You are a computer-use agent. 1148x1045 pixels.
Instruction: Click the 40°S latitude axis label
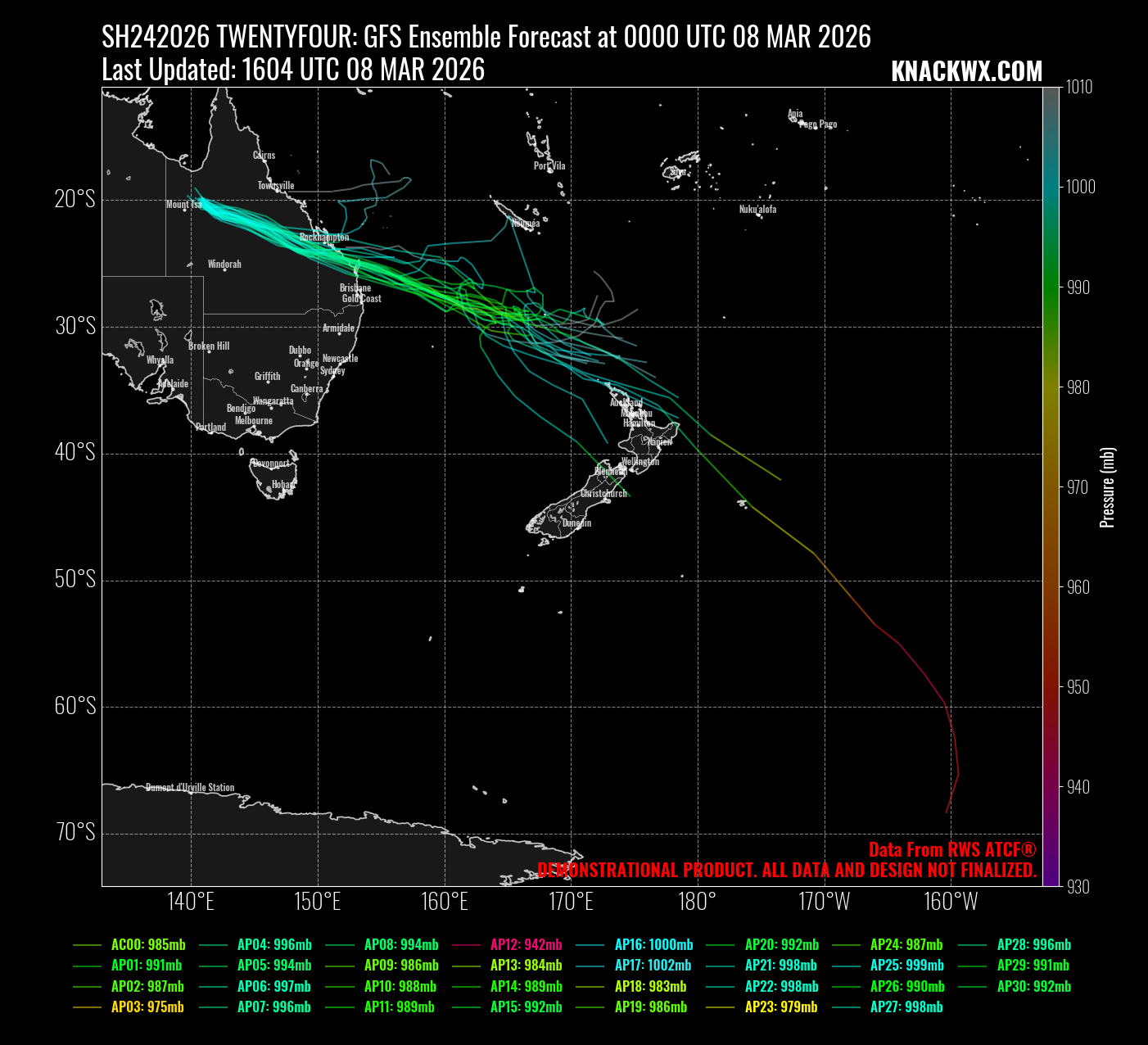coord(75,453)
